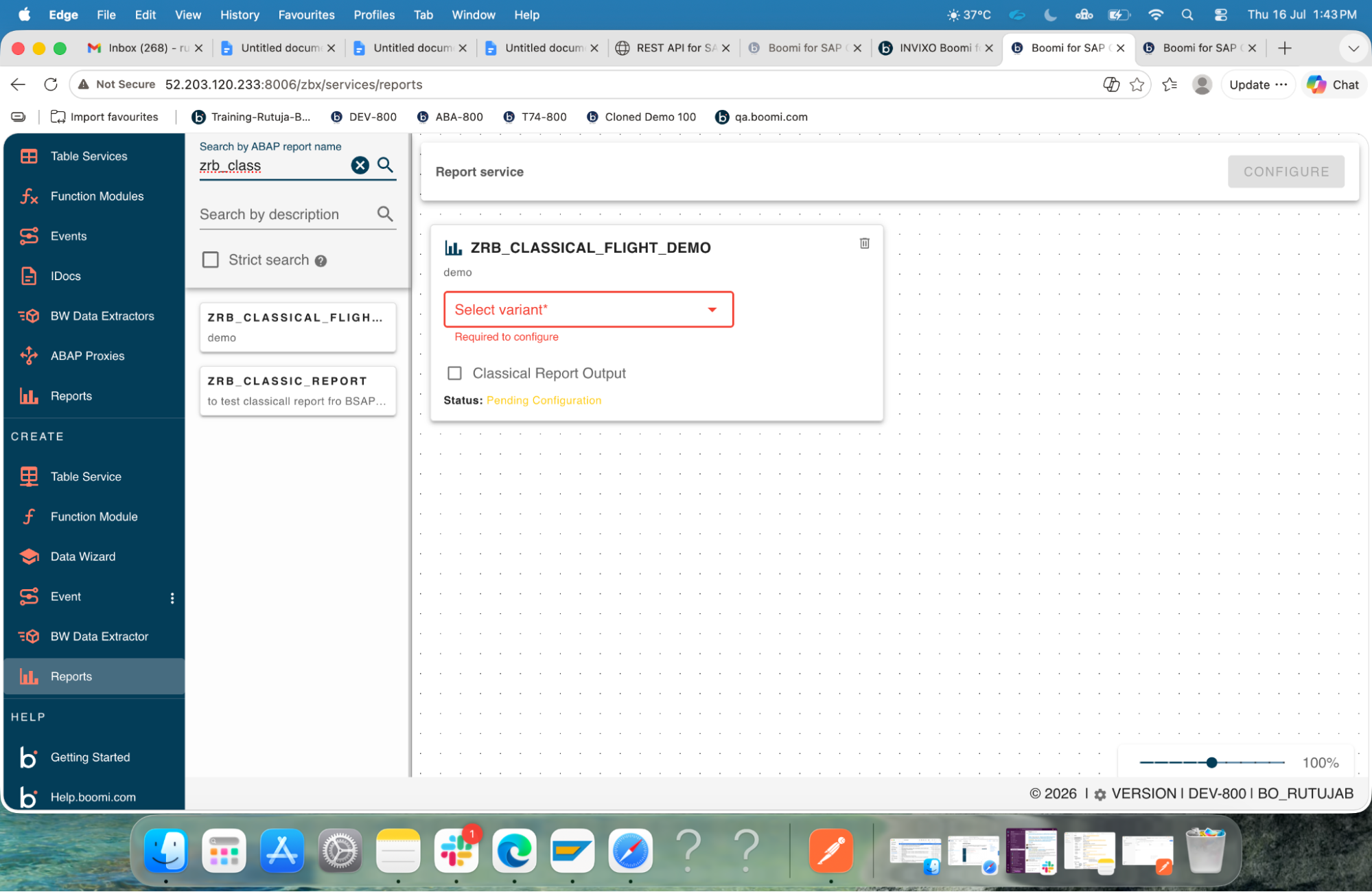Viewport: 1372px width, 892px height.
Task: Reload the current page
Action: click(51, 84)
